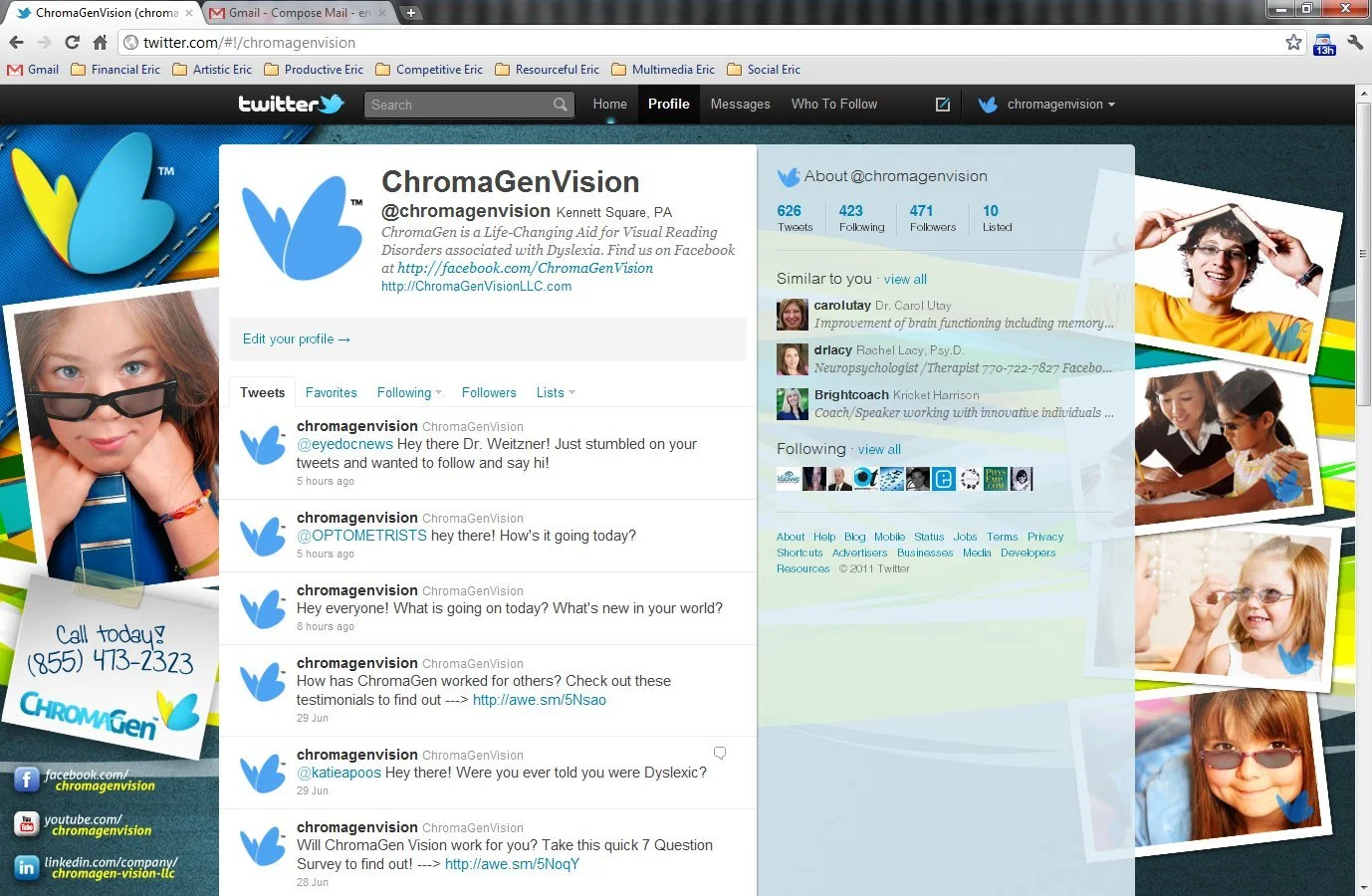Image resolution: width=1372 pixels, height=896 pixels.
Task: Go back with the browser back arrow
Action: point(16,42)
